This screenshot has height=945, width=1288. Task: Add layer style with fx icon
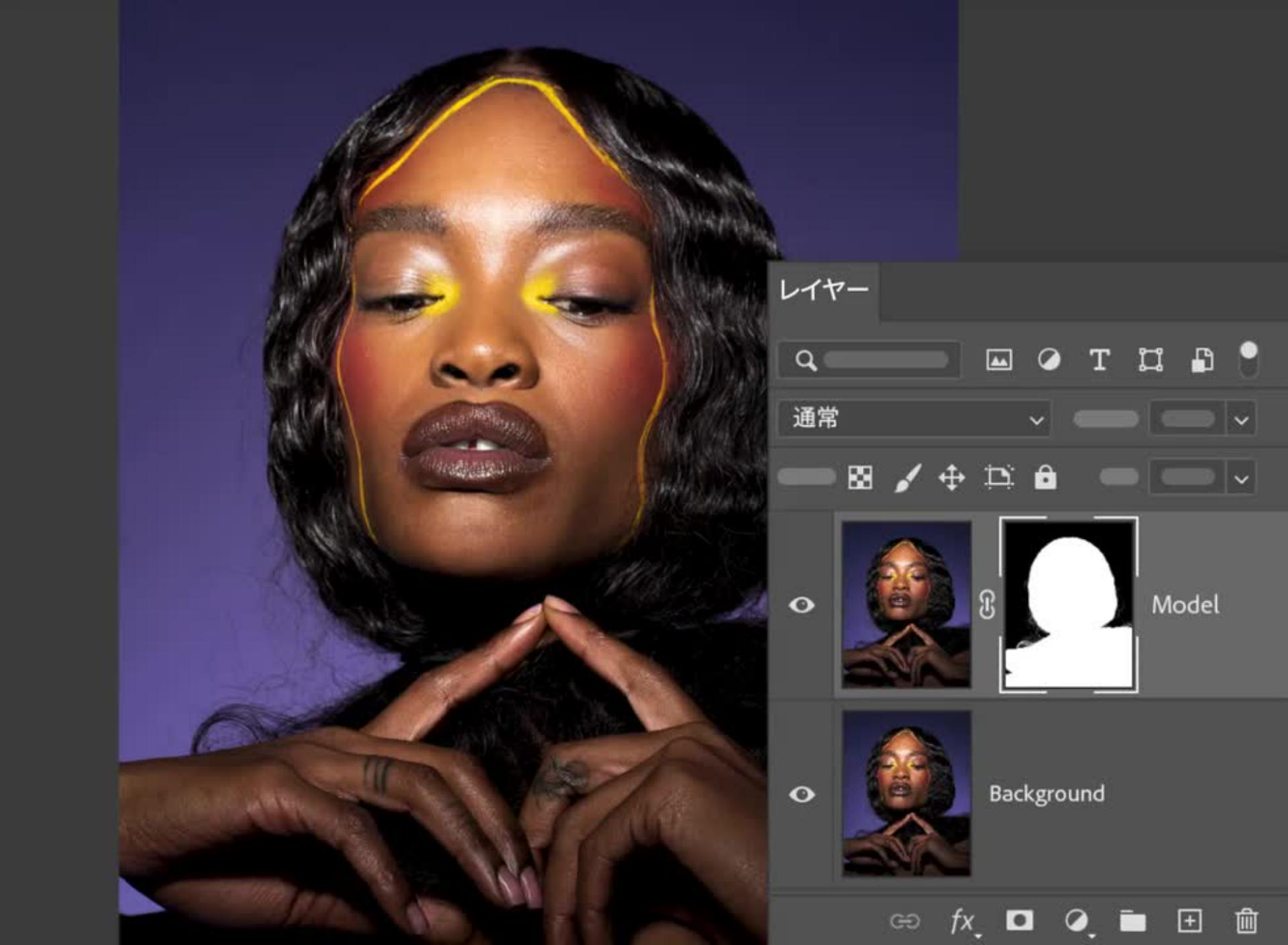click(x=962, y=920)
